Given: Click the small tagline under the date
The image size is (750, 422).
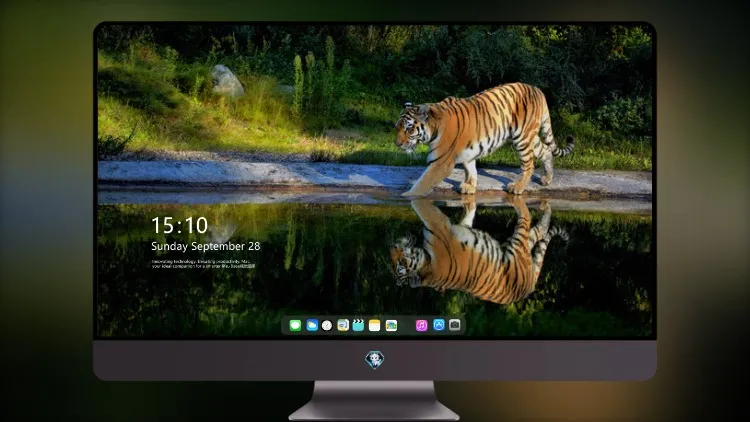Looking at the screenshot, I should coord(203,264).
